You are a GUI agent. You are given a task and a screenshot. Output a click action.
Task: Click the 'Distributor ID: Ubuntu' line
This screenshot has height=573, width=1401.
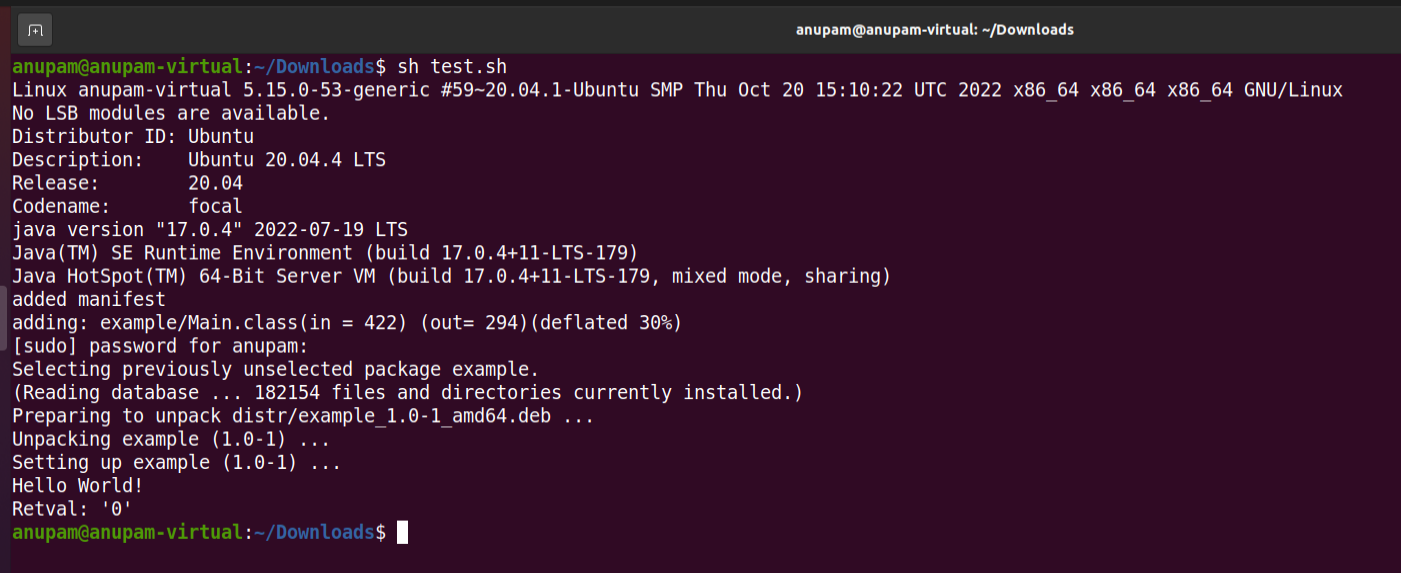click(132, 136)
